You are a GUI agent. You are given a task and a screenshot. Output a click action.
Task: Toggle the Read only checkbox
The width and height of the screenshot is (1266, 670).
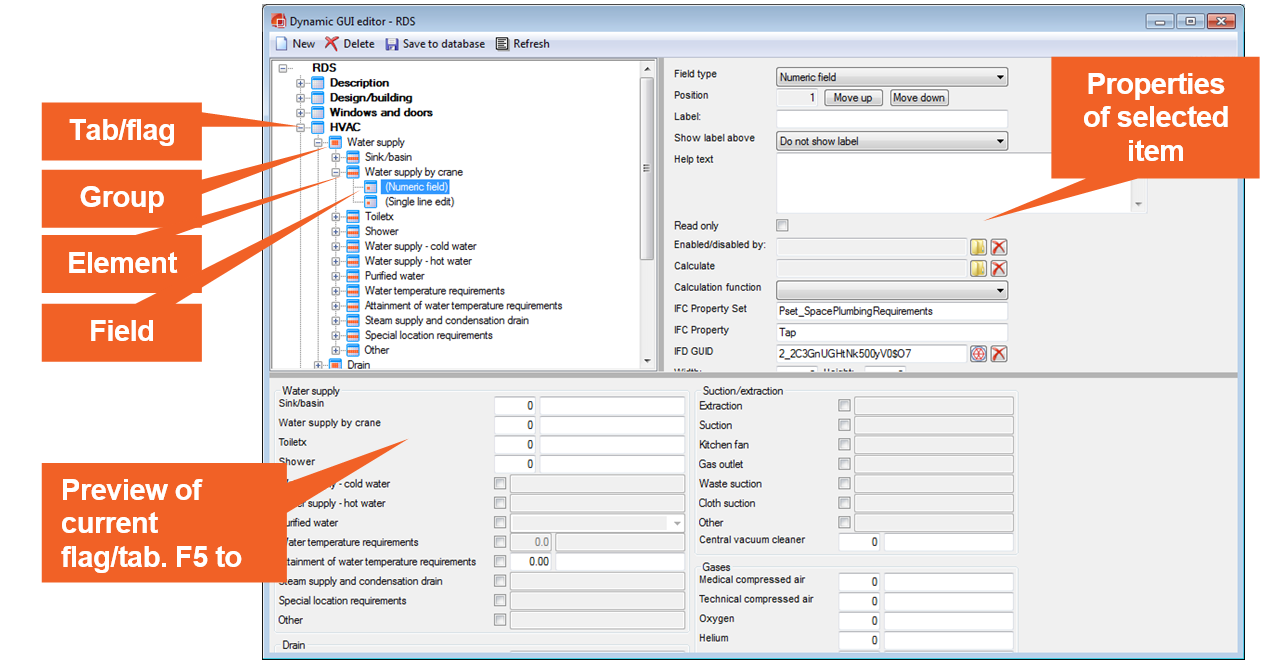click(x=782, y=226)
